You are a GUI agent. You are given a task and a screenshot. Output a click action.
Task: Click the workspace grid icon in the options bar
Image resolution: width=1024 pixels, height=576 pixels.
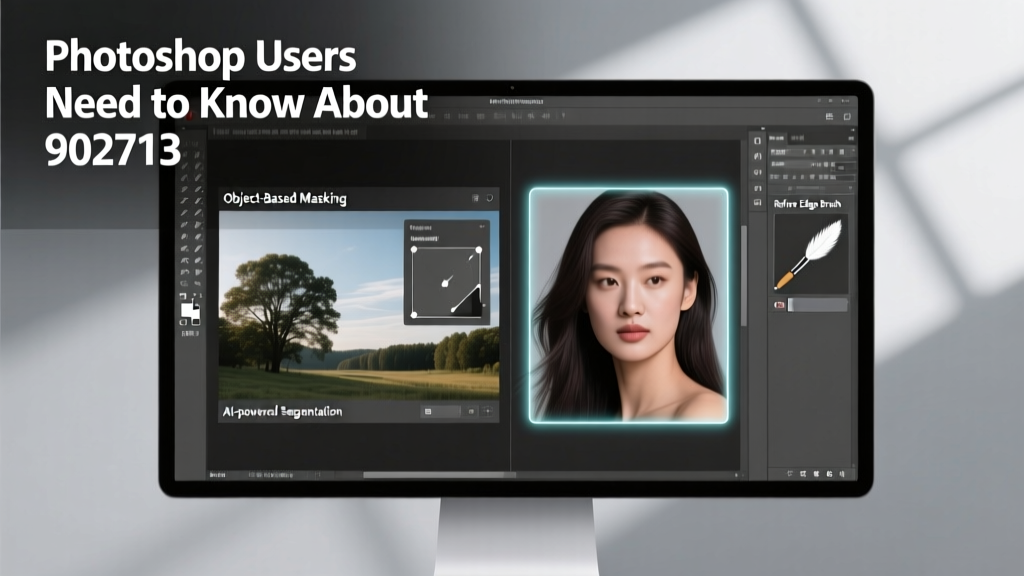(x=829, y=116)
